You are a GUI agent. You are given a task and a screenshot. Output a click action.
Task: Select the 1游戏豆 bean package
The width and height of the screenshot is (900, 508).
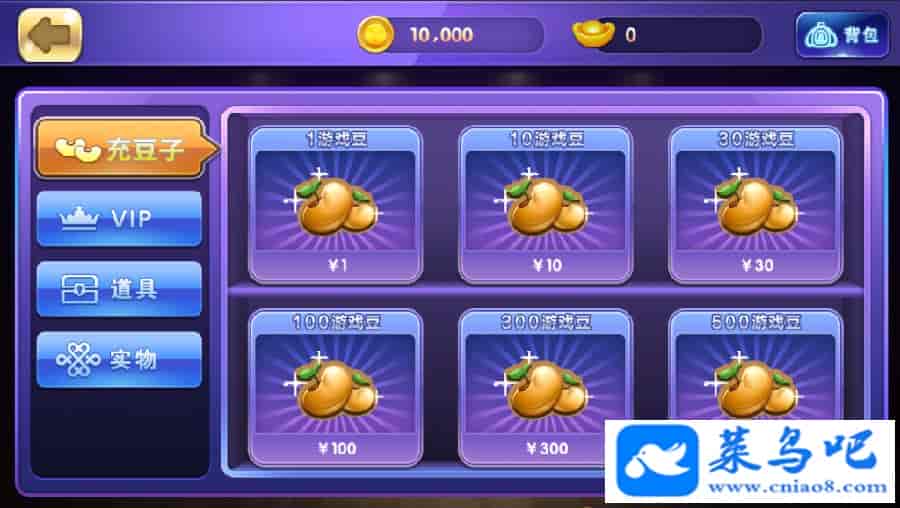pyautogui.click(x=336, y=205)
